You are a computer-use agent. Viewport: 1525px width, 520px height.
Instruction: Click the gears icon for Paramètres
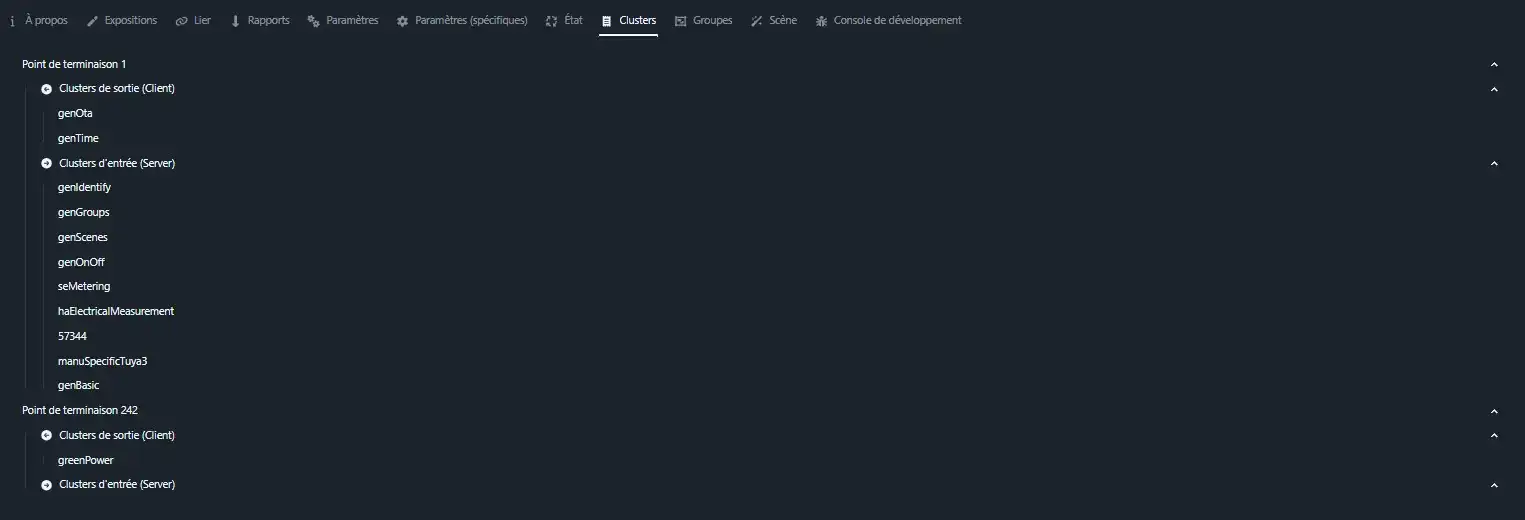pyautogui.click(x=313, y=21)
